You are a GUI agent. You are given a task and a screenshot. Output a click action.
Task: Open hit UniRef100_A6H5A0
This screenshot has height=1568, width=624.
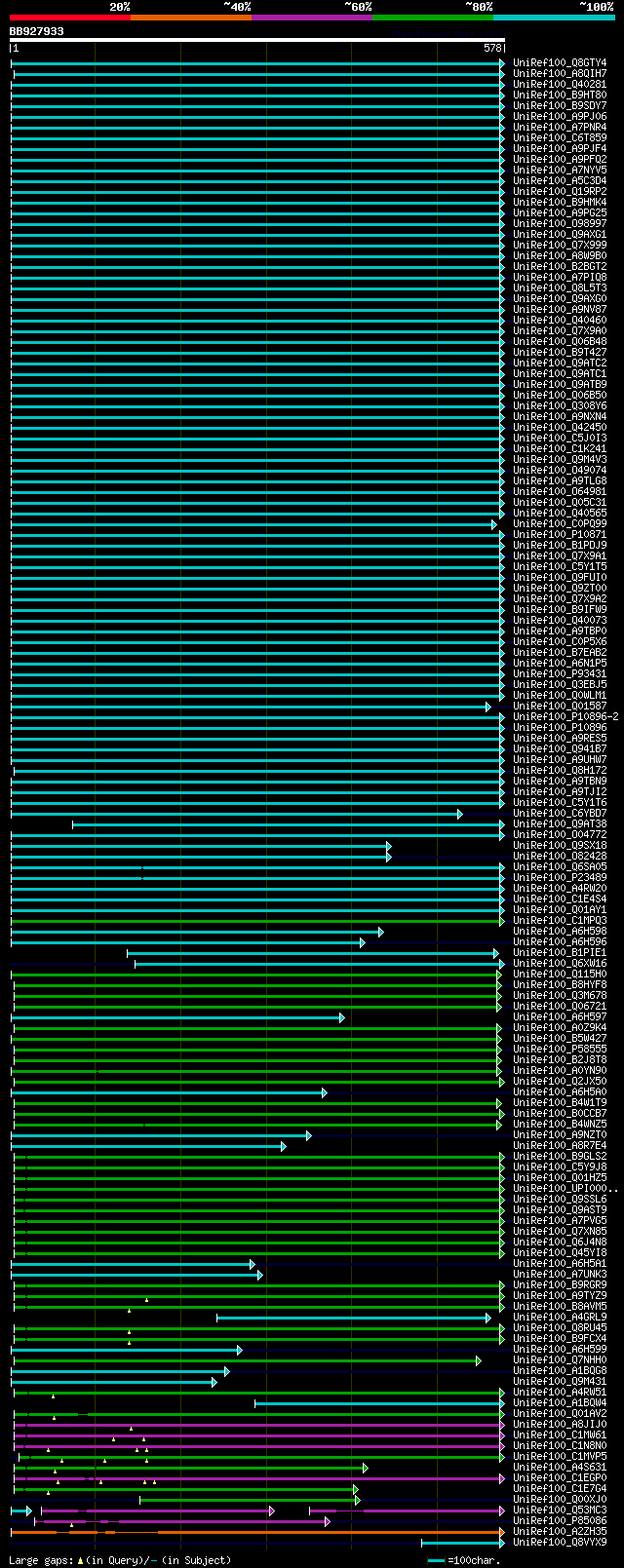[x=560, y=1092]
